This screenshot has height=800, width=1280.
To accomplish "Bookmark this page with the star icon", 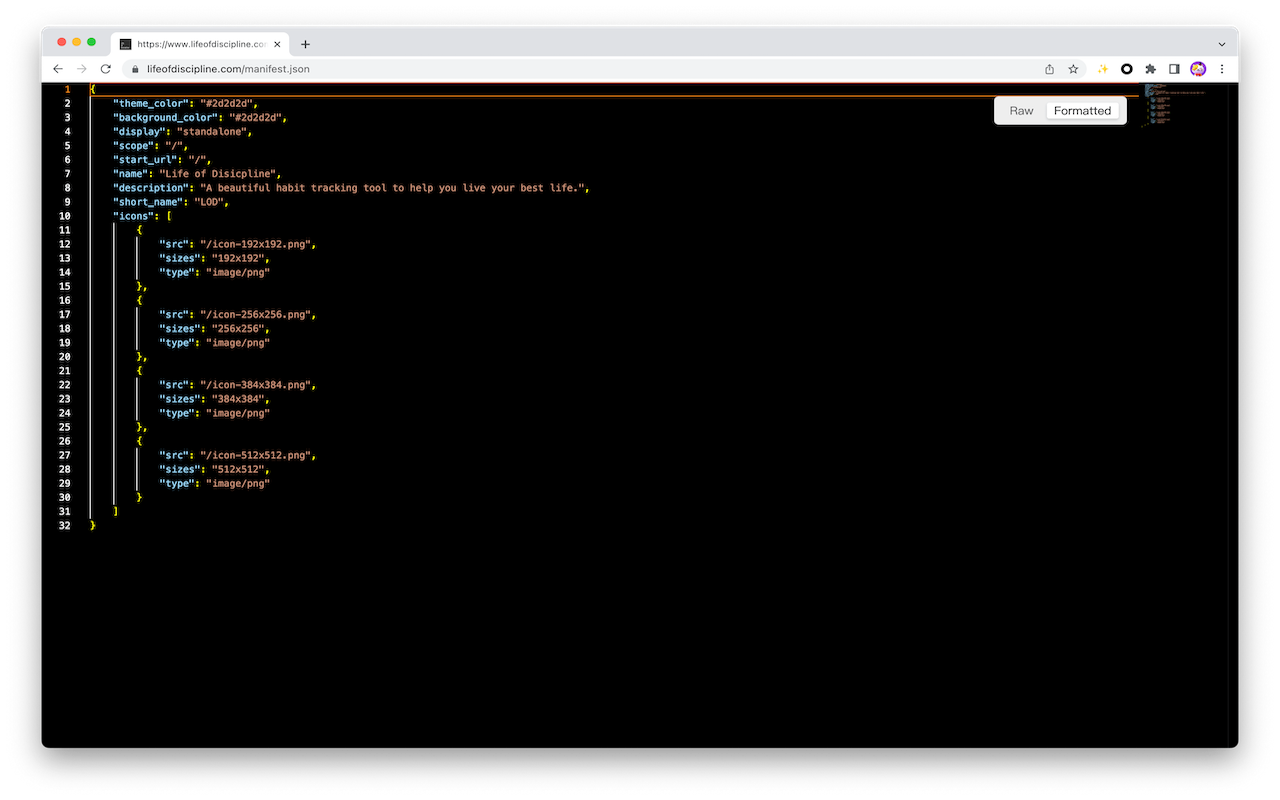I will pyautogui.click(x=1073, y=69).
